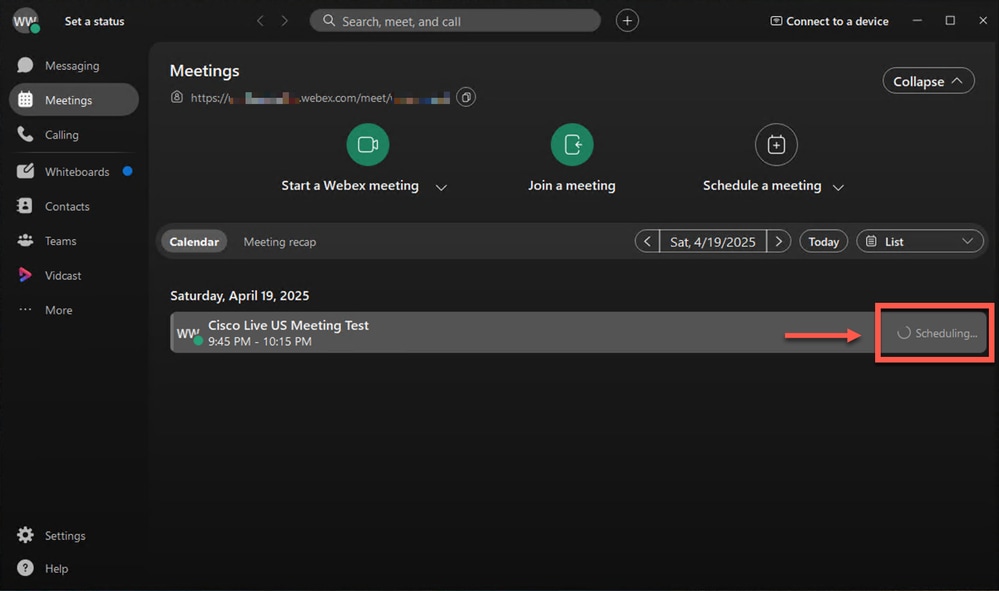999x591 pixels.
Task: Open Settings gear
Action: pyautogui.click(x=25, y=535)
